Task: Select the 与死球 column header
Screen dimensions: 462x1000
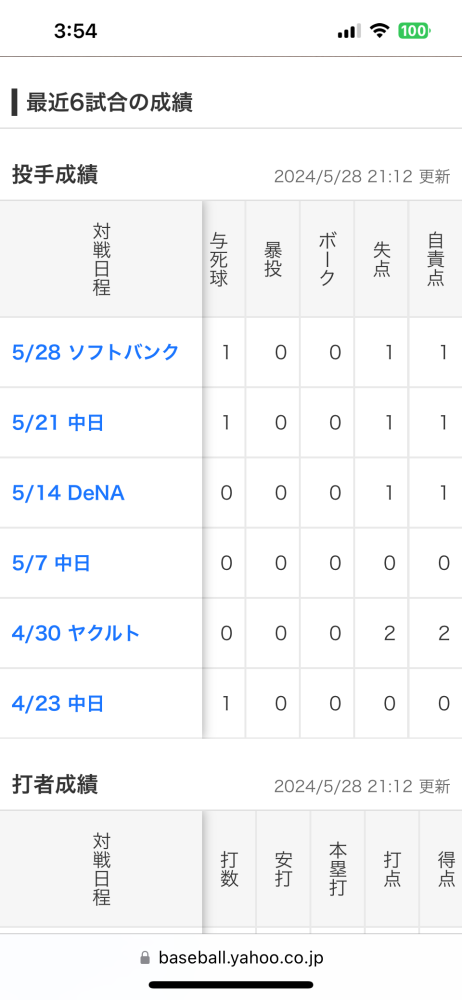Action: [219, 259]
